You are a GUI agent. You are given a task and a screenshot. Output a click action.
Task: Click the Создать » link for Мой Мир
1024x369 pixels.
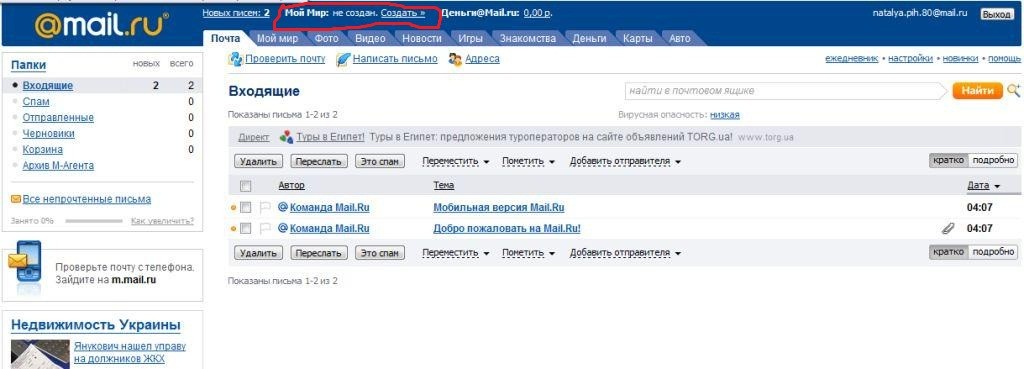click(402, 12)
